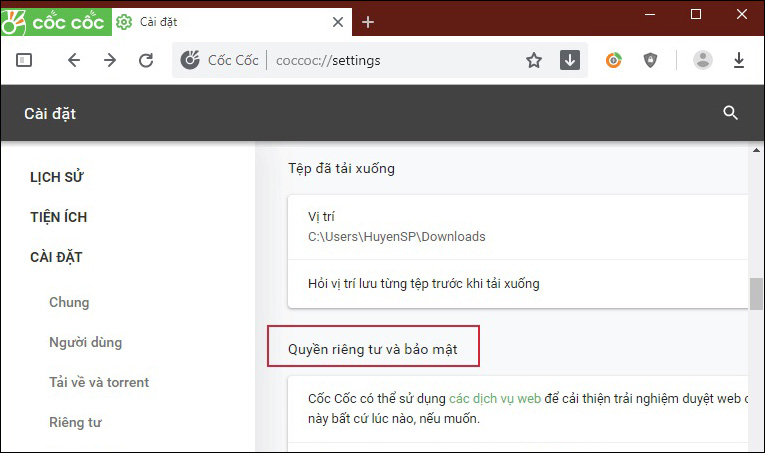Click the 'Tệp đã tải xuống' heading

pyautogui.click(x=341, y=168)
